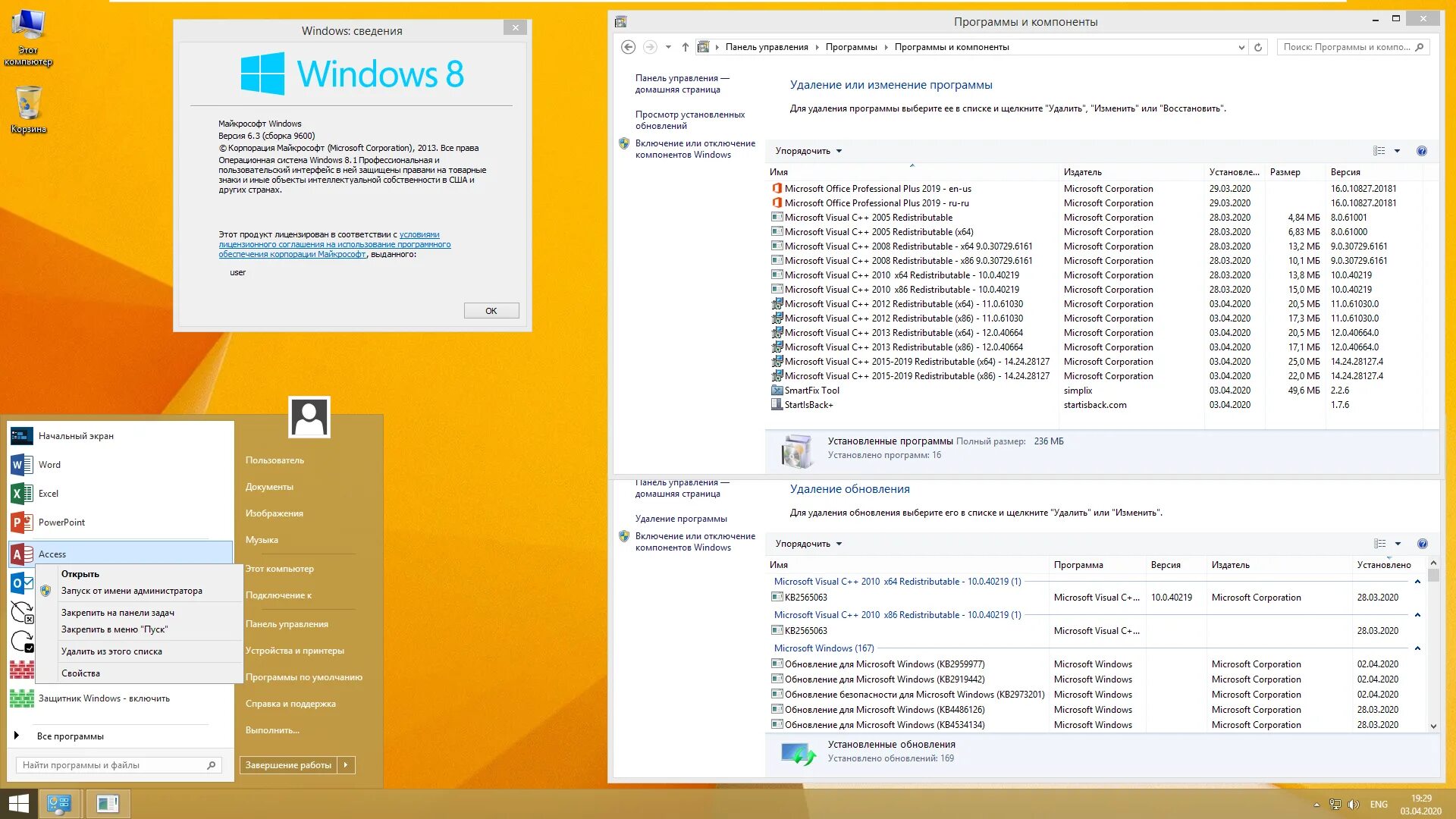The height and width of the screenshot is (819, 1456).
Task: Collapse Visual C++ 2010 x64 updates group
Action: [1417, 582]
